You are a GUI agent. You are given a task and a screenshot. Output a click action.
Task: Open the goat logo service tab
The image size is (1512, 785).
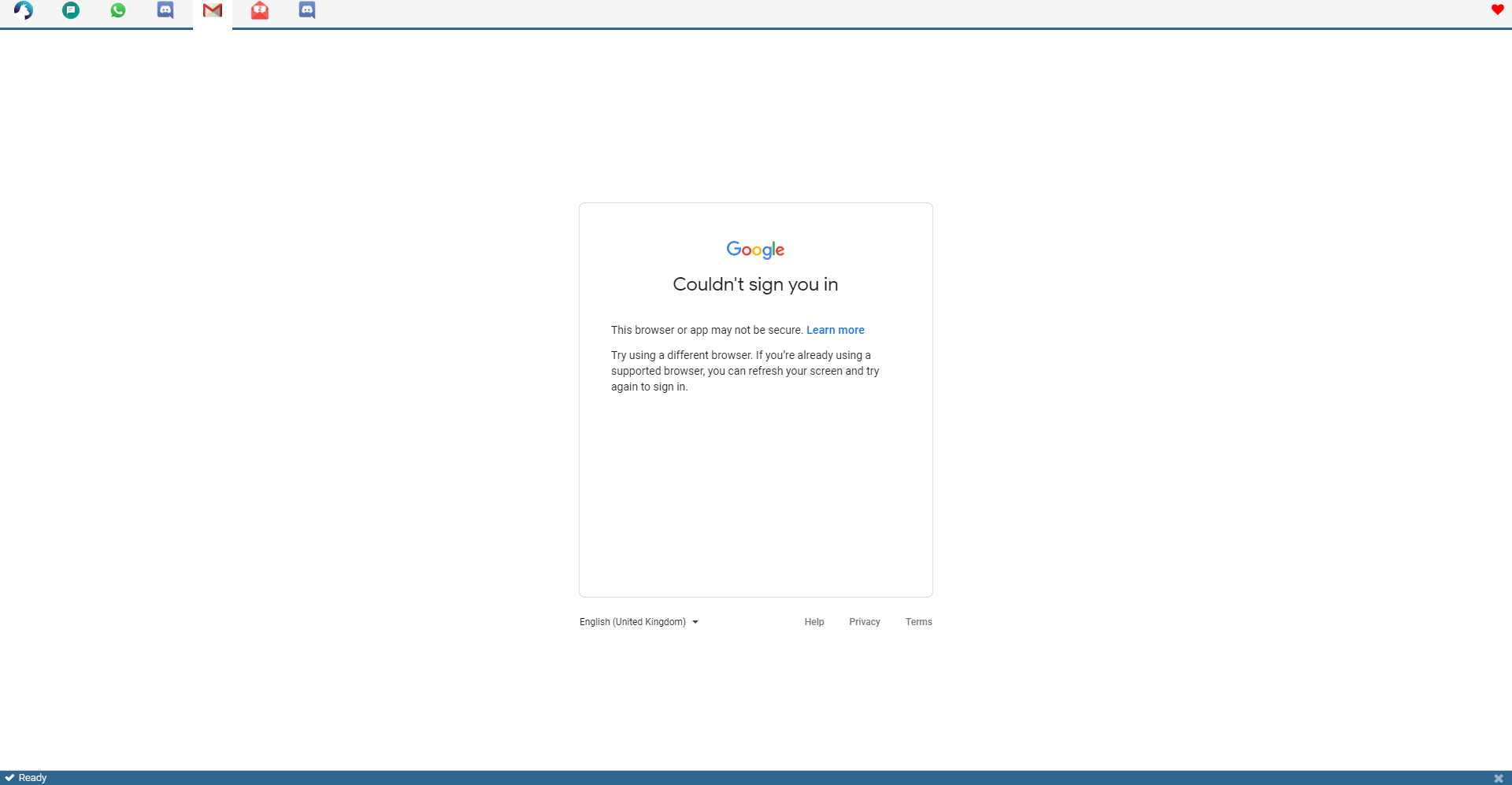pos(24,10)
